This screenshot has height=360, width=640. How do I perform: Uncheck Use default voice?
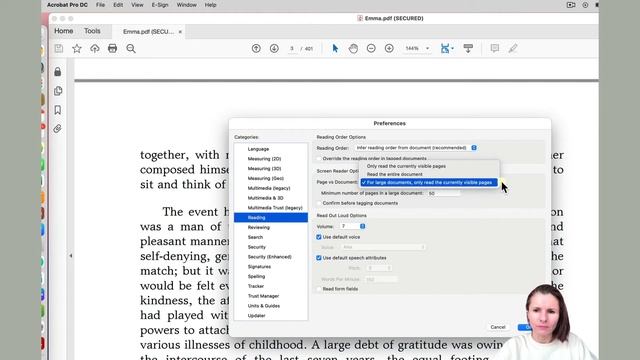coord(319,237)
